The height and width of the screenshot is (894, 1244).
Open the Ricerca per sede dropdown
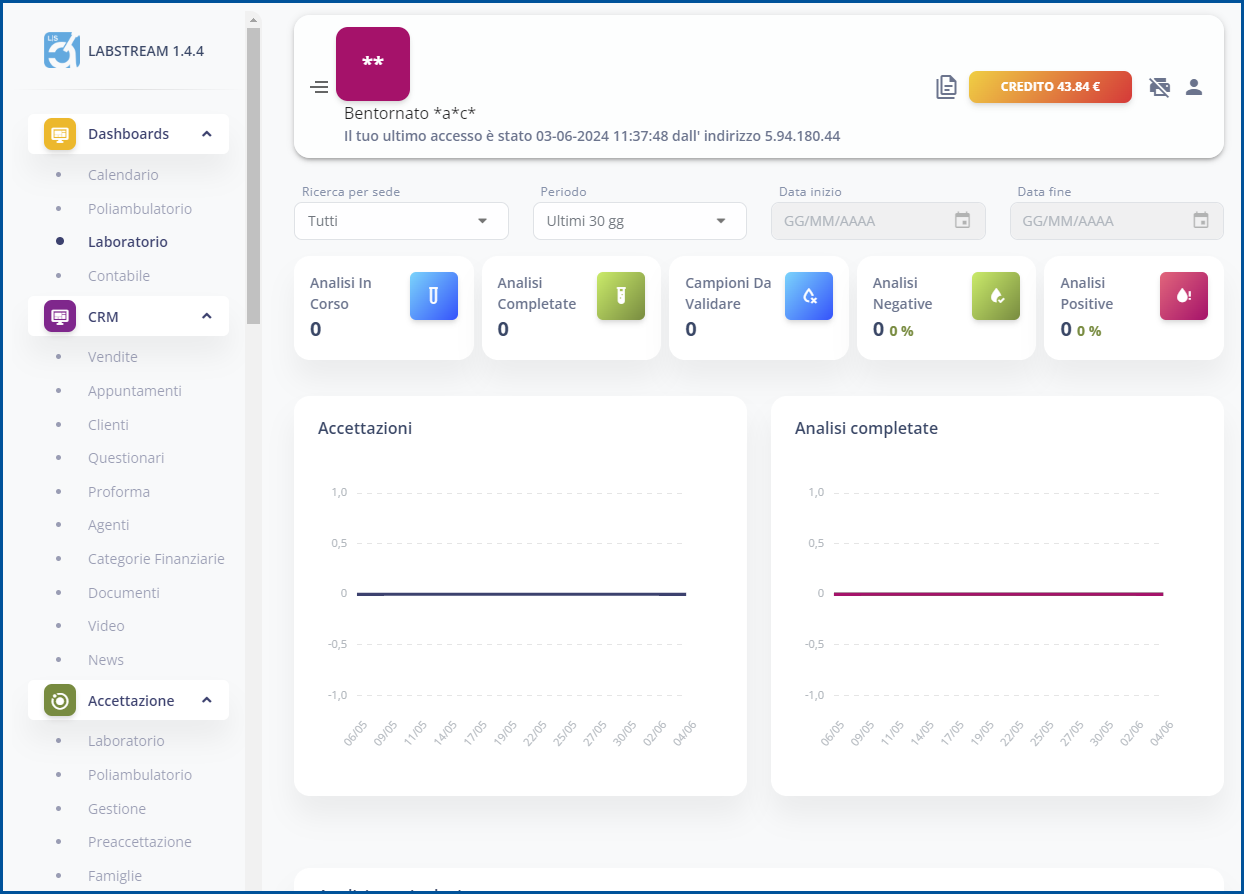pyautogui.click(x=401, y=221)
